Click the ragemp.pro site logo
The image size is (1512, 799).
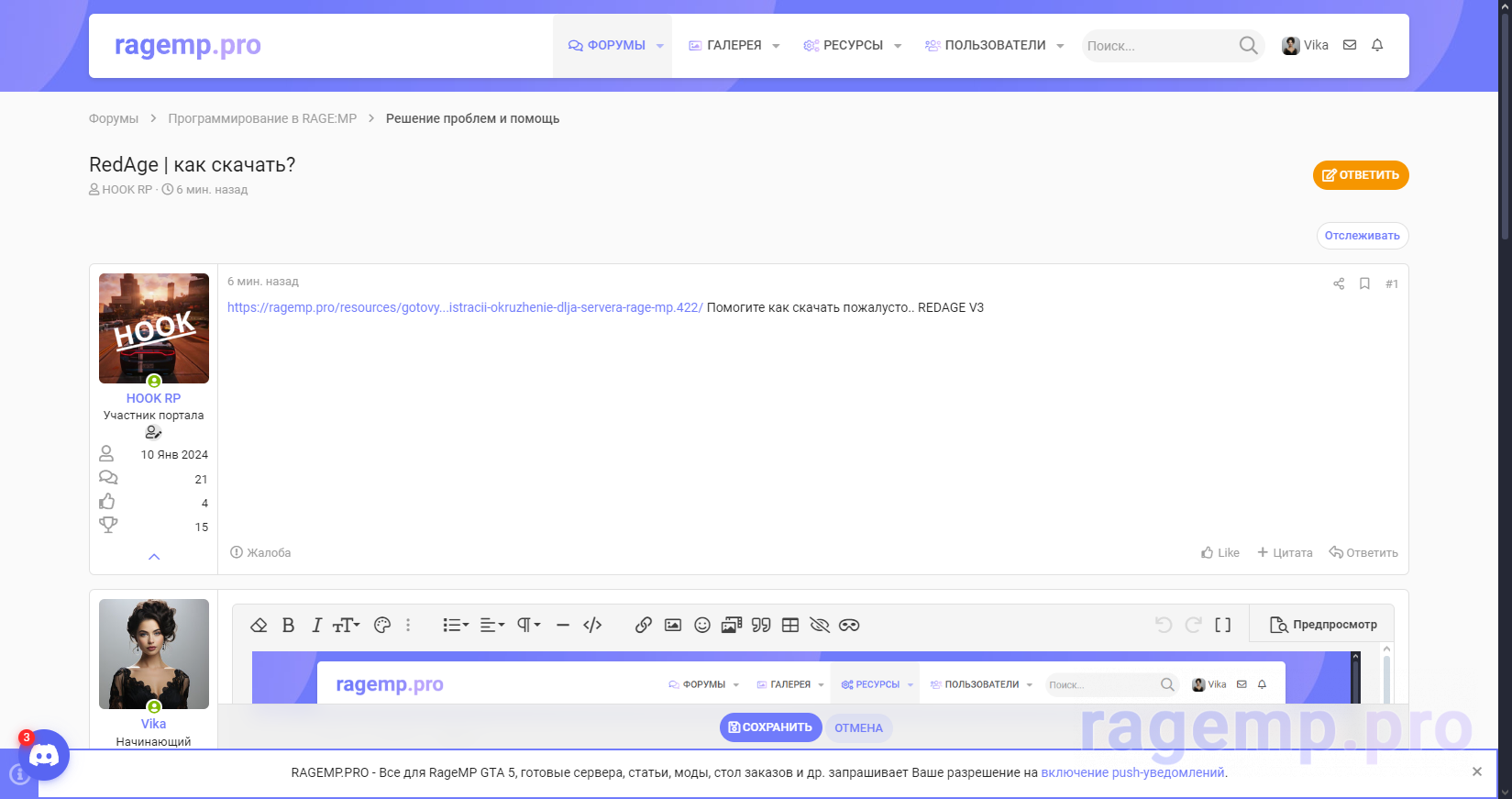188,45
